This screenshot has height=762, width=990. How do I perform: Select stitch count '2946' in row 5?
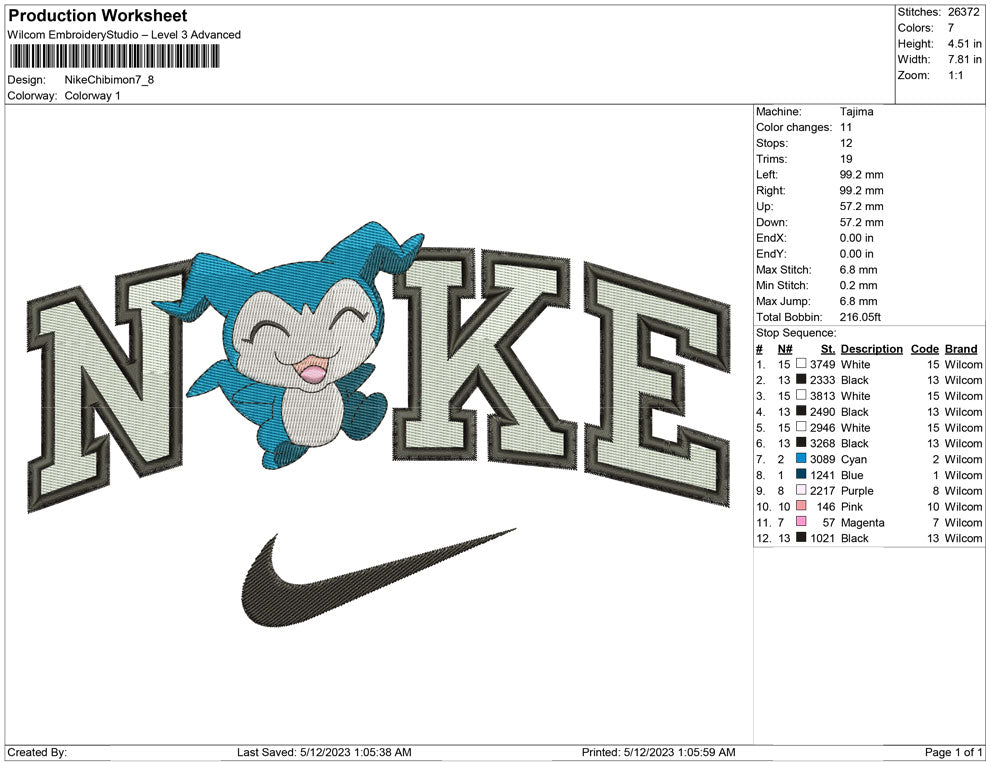(x=823, y=427)
